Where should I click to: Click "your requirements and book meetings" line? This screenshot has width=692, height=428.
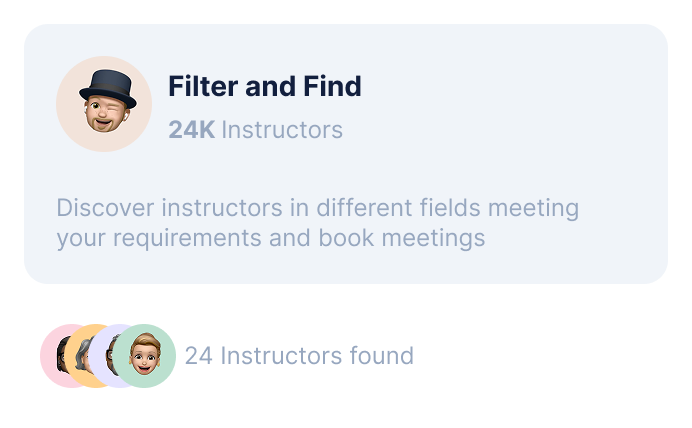point(270,238)
